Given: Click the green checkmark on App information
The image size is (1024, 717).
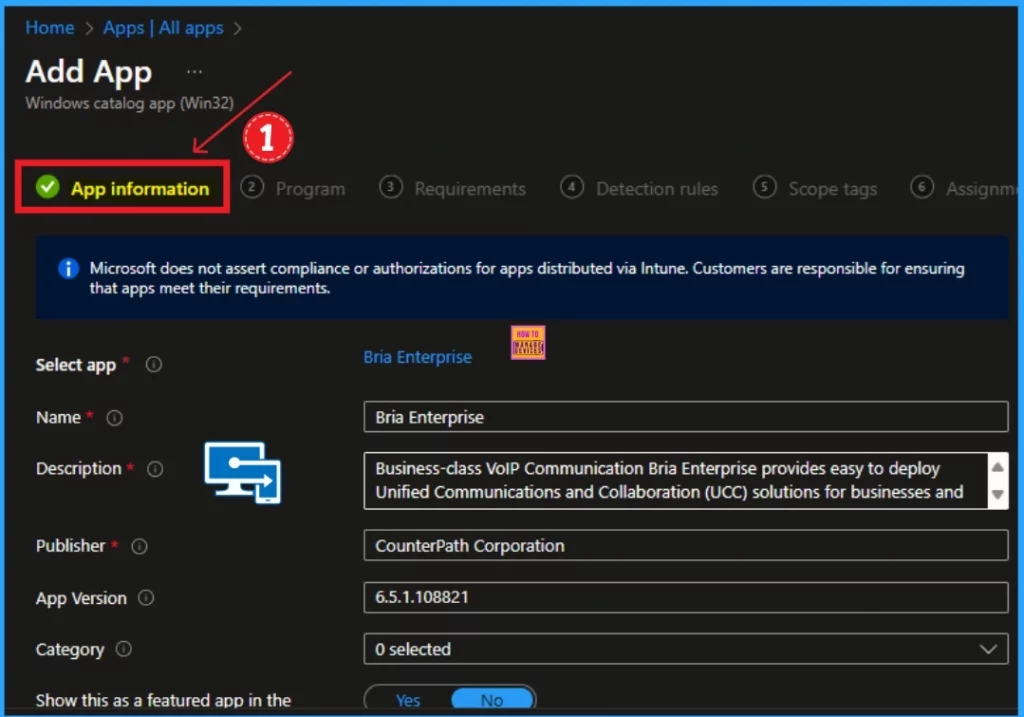Looking at the screenshot, I should click(48, 187).
